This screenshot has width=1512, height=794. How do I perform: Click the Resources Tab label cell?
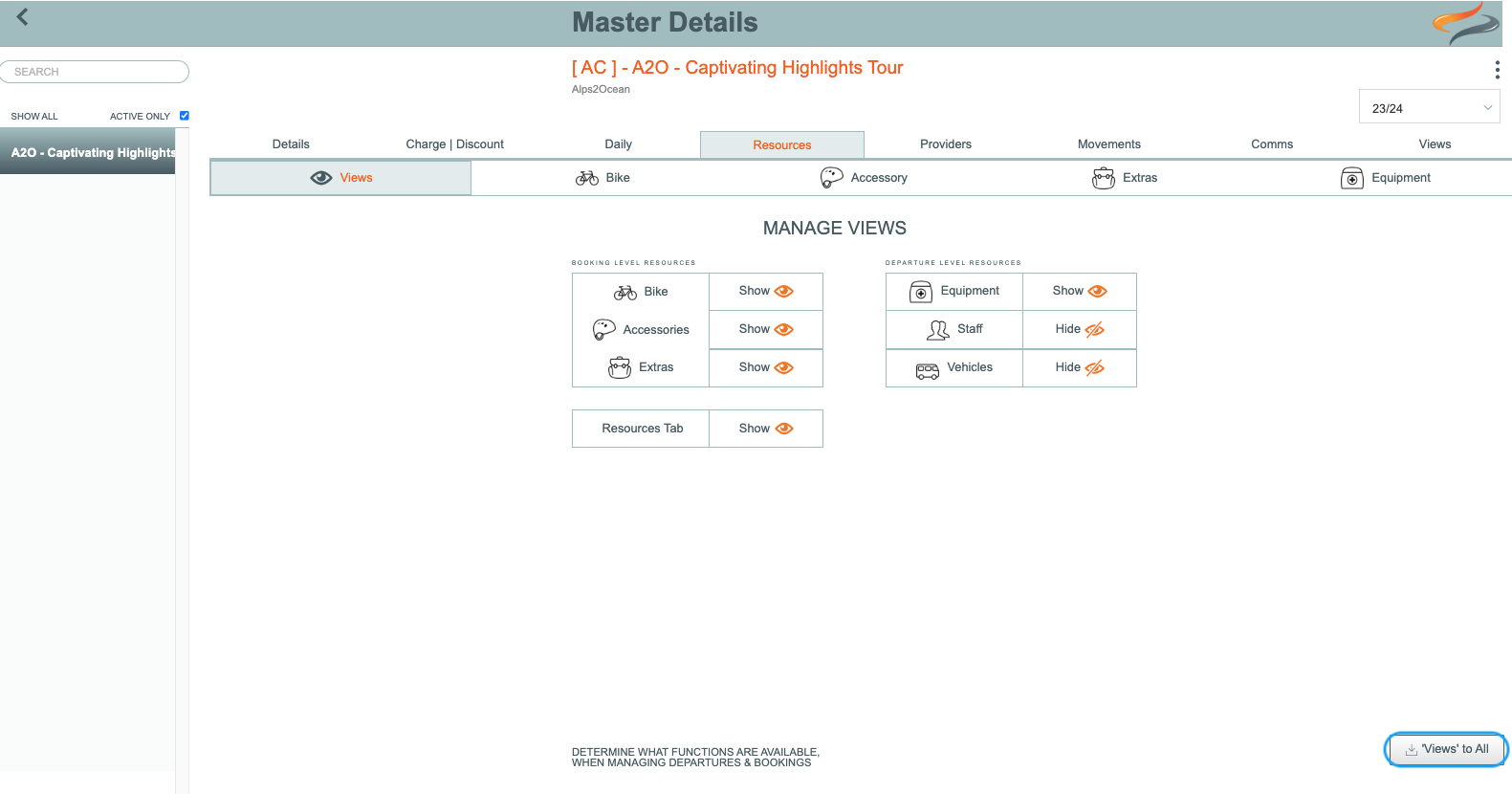point(641,429)
